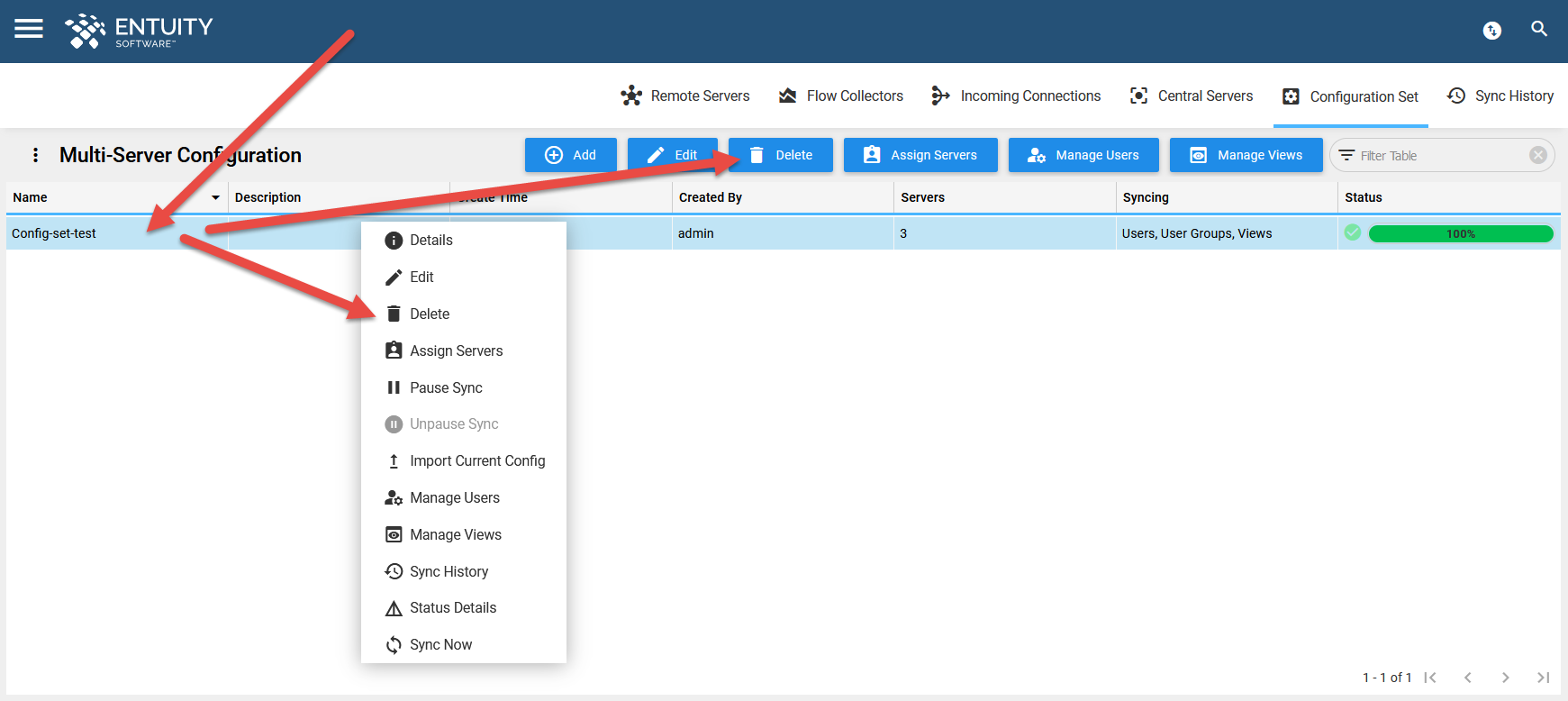1568x701 pixels.
Task: Click the Manage Views toolbar button
Action: click(1246, 155)
